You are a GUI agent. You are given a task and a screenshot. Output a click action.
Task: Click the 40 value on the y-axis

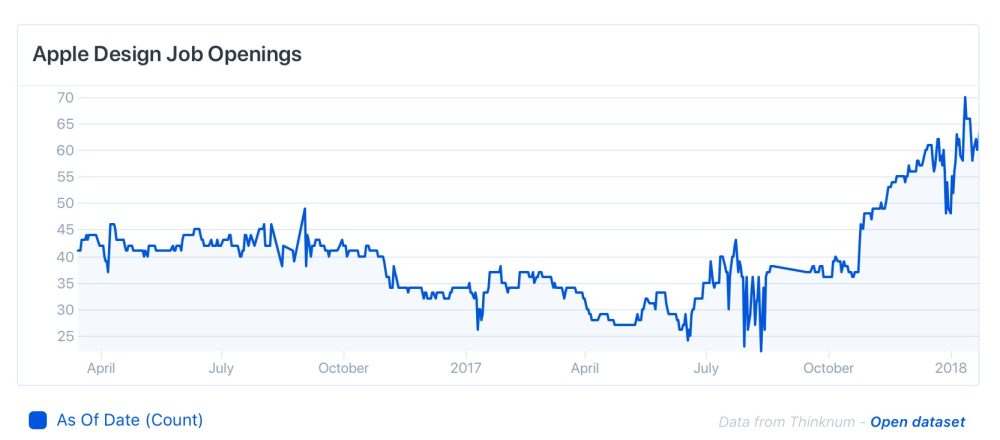67,256
